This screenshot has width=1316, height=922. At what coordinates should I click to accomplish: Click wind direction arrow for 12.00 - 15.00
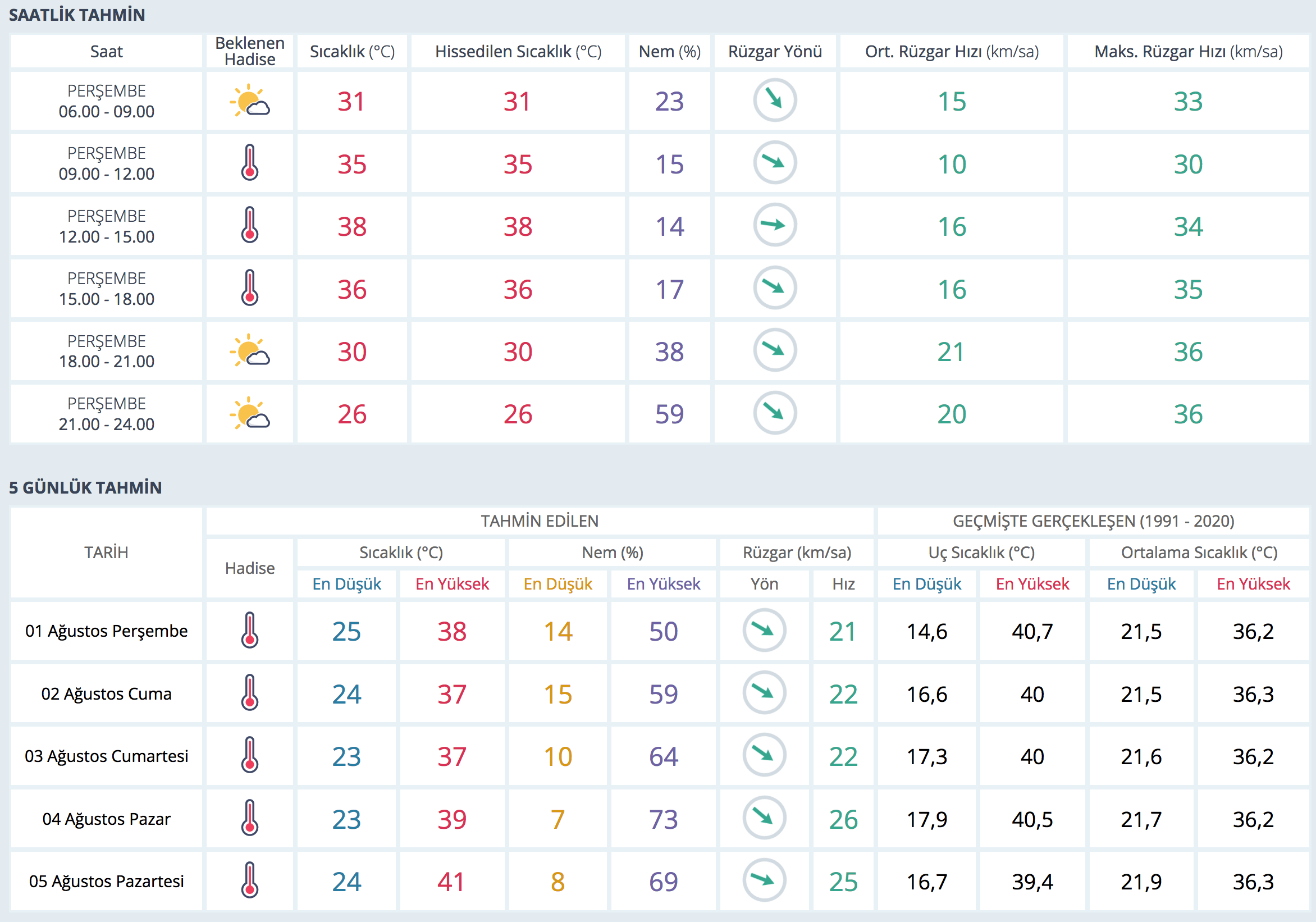click(774, 225)
